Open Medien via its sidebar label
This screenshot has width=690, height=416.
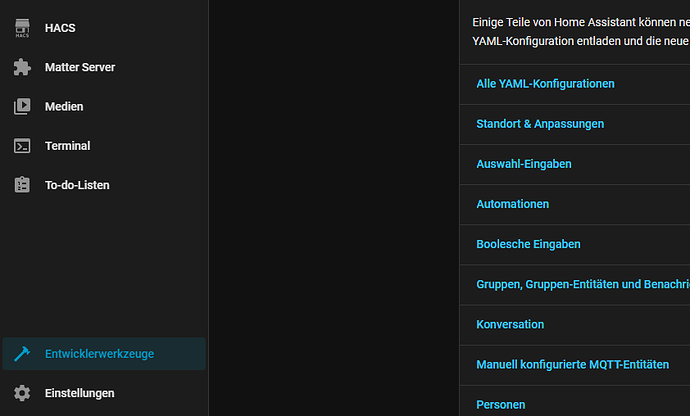64,107
